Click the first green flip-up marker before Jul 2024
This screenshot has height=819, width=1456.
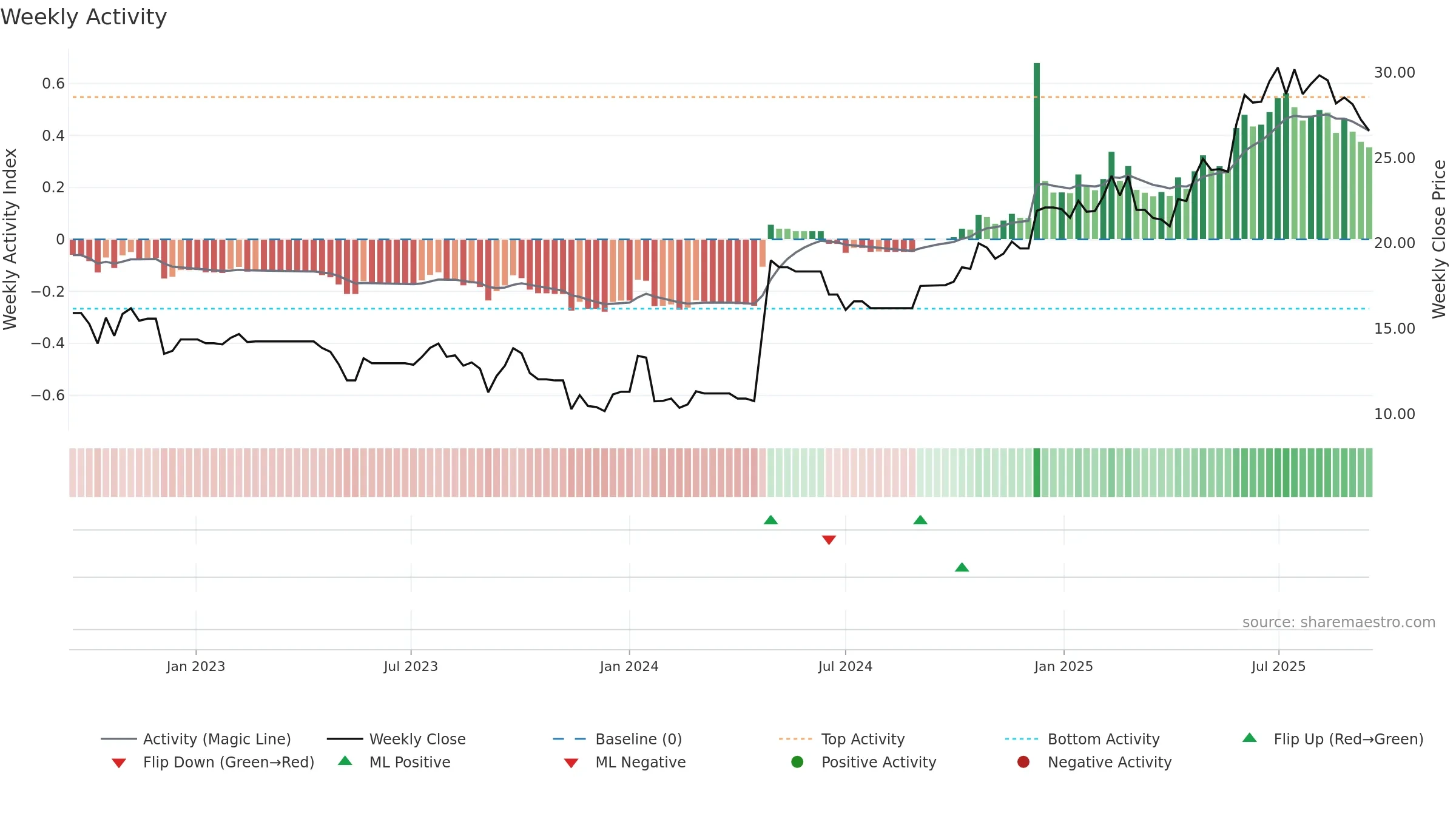pos(770,520)
